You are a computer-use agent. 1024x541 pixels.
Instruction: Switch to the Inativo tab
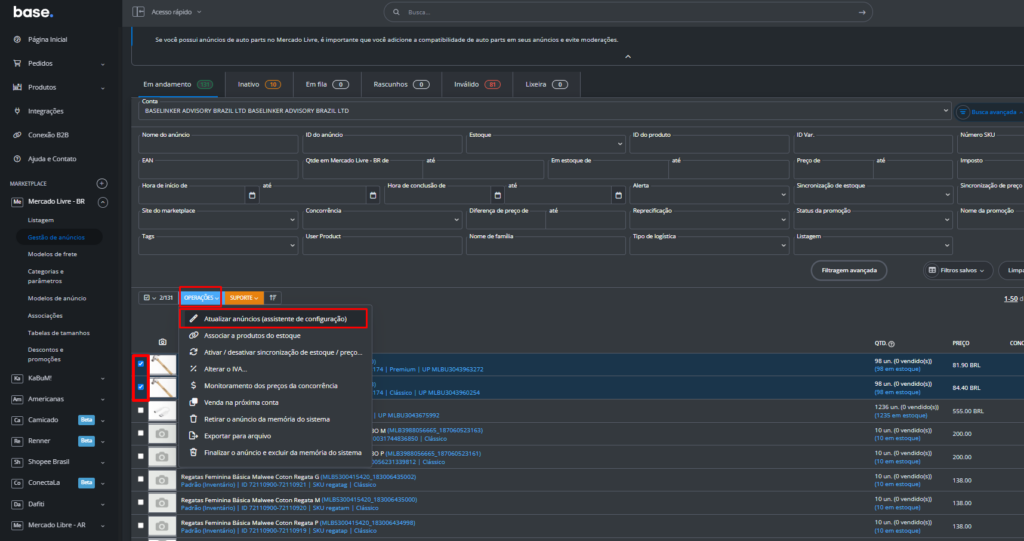(259, 84)
